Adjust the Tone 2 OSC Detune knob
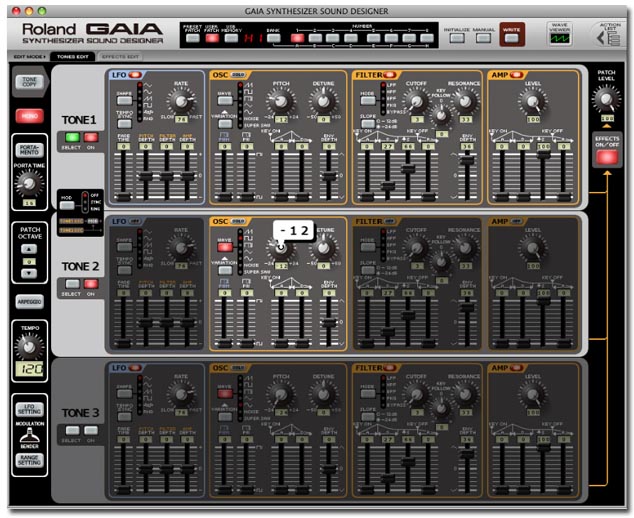This screenshot has height=518, width=634. tap(323, 247)
